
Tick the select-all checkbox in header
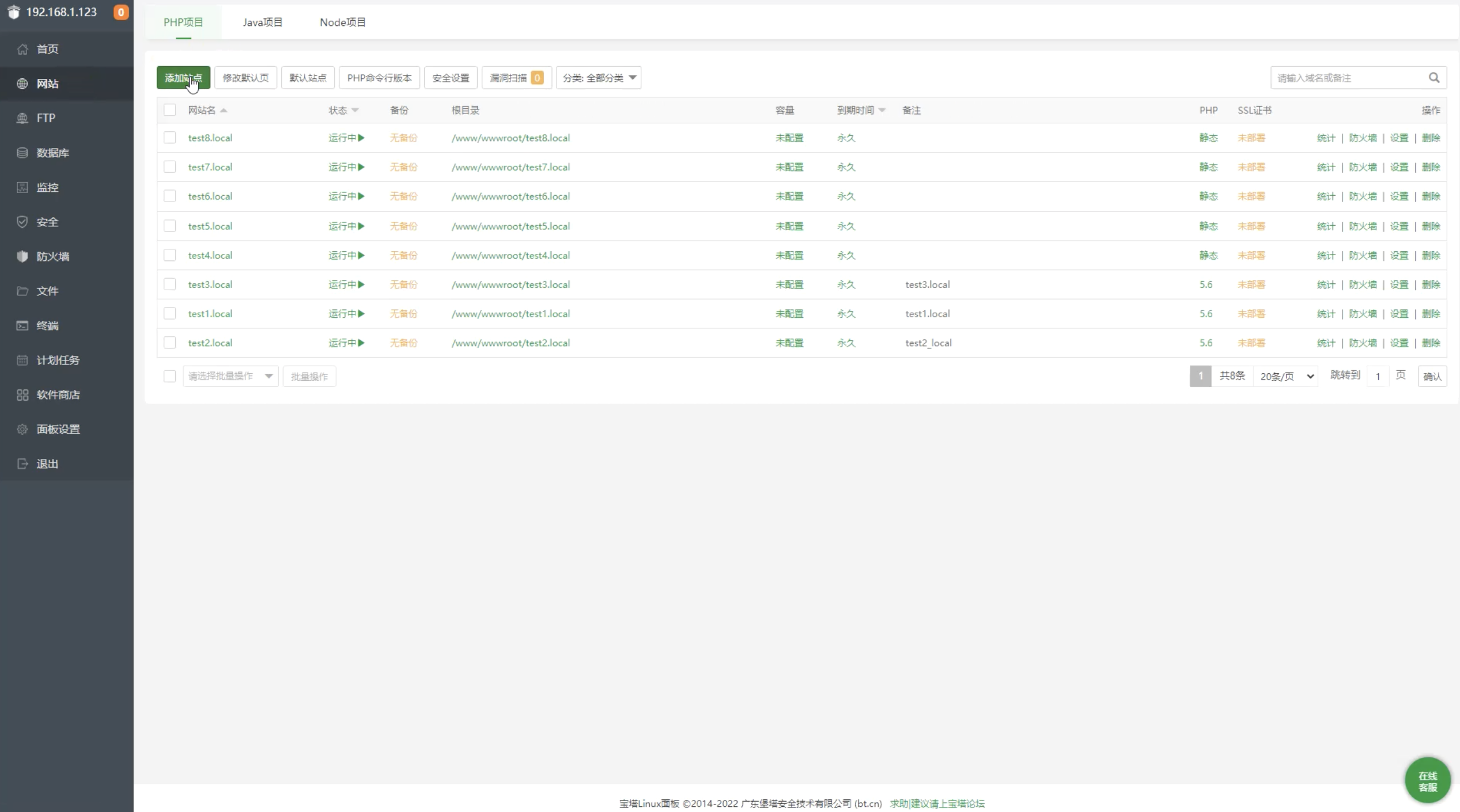coord(169,110)
